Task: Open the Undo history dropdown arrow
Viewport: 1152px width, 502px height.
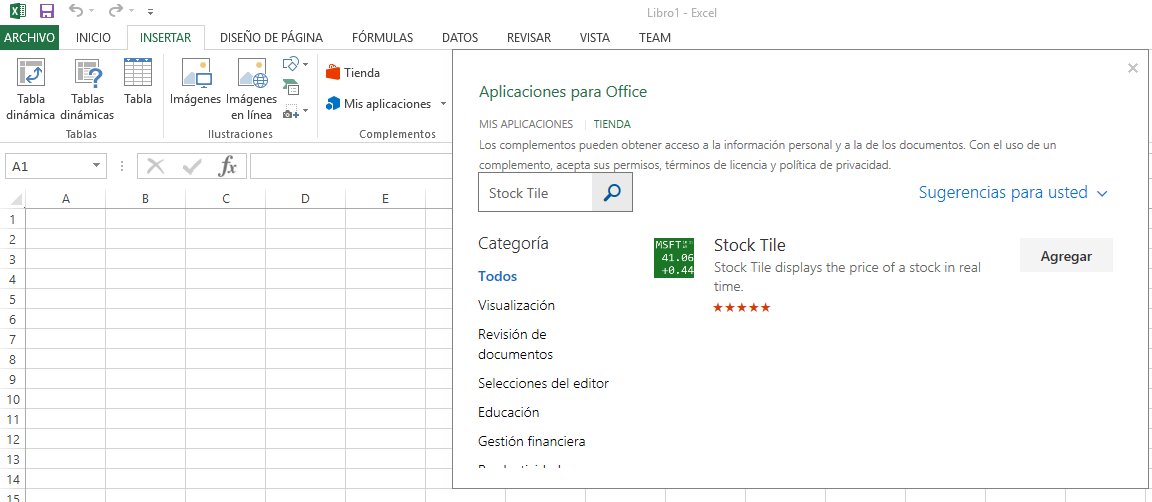Action: 91,11
